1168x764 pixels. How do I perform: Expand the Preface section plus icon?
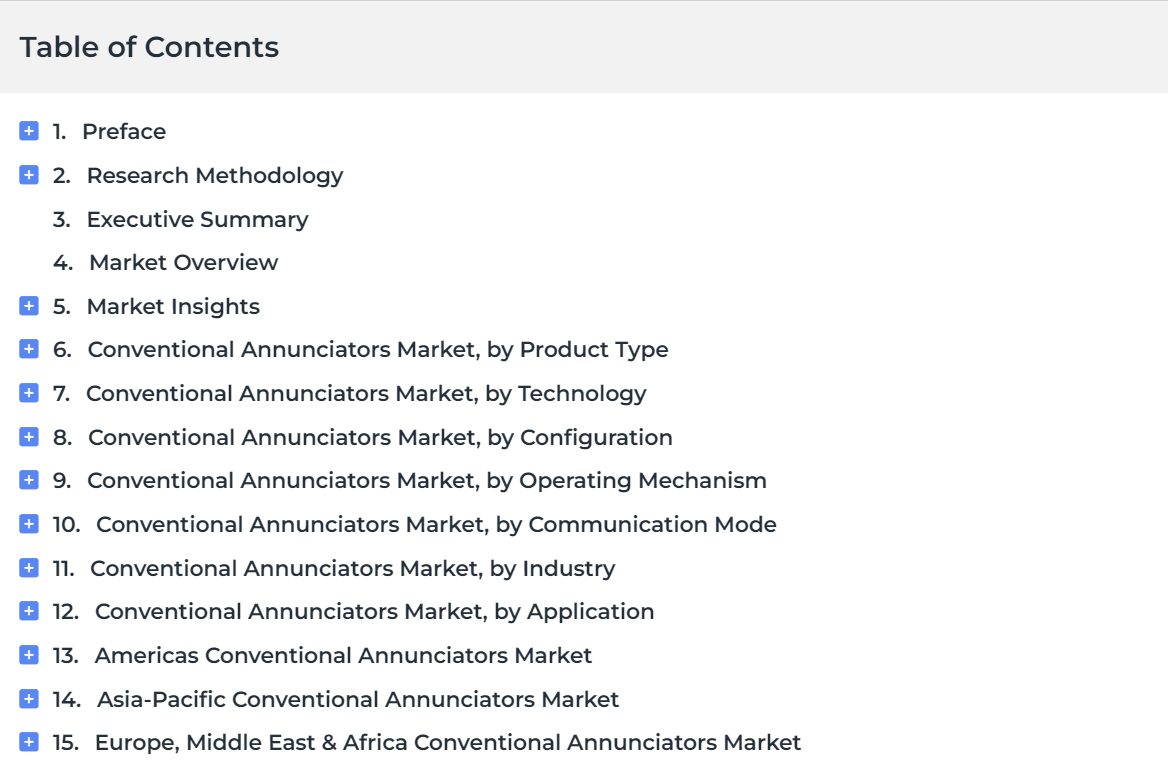pyautogui.click(x=29, y=131)
